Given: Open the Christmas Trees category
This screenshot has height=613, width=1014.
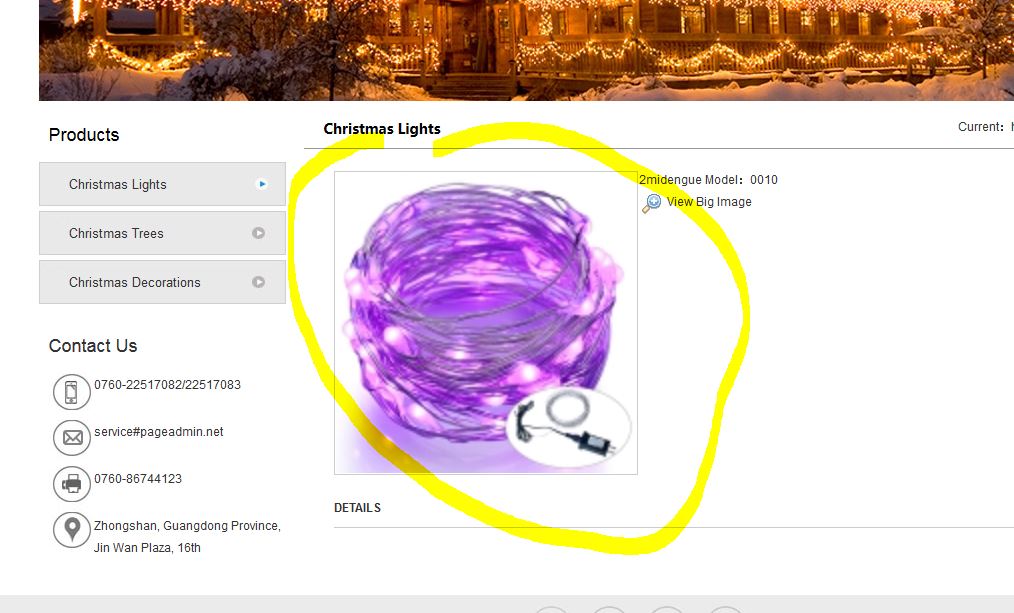Looking at the screenshot, I should click(x=162, y=233).
